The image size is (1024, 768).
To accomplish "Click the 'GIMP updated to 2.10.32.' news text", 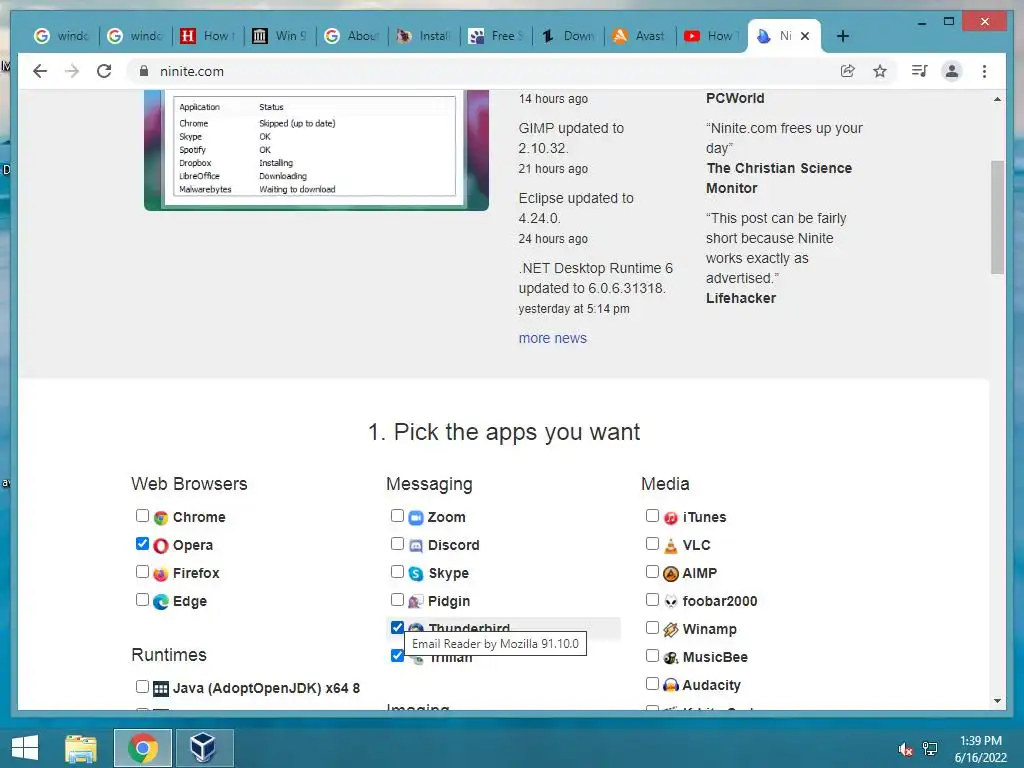I will 571,138.
